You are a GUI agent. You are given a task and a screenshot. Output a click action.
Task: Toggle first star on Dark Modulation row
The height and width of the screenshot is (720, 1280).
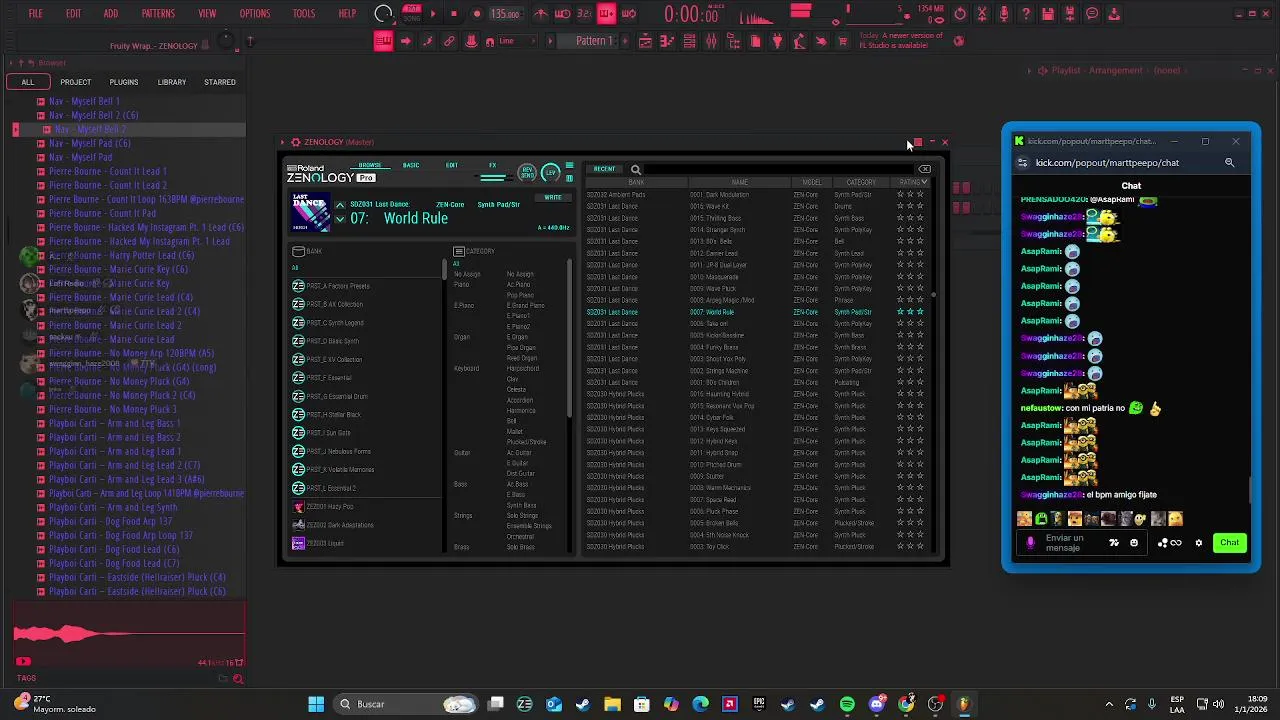900,195
